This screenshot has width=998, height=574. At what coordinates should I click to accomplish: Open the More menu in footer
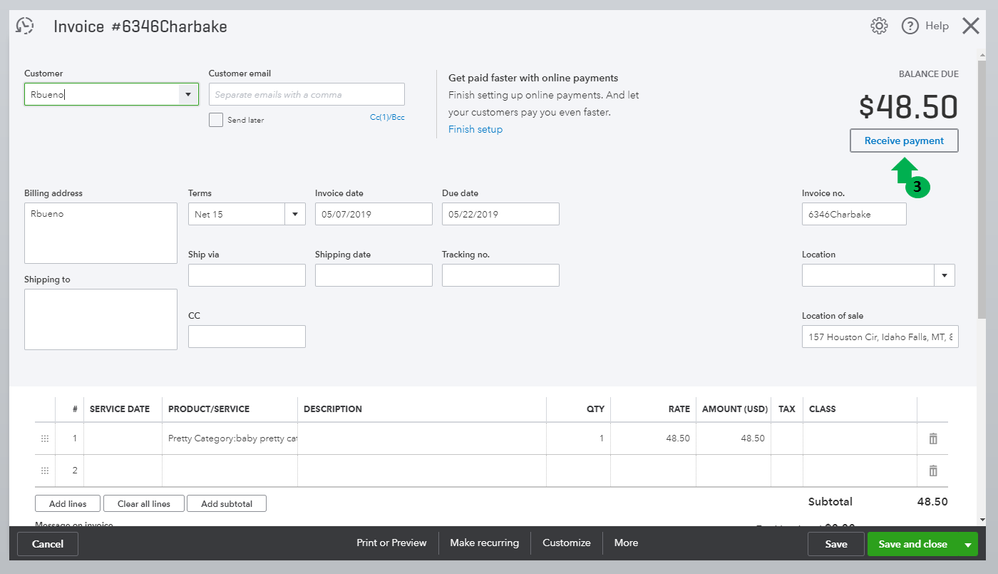coord(626,543)
